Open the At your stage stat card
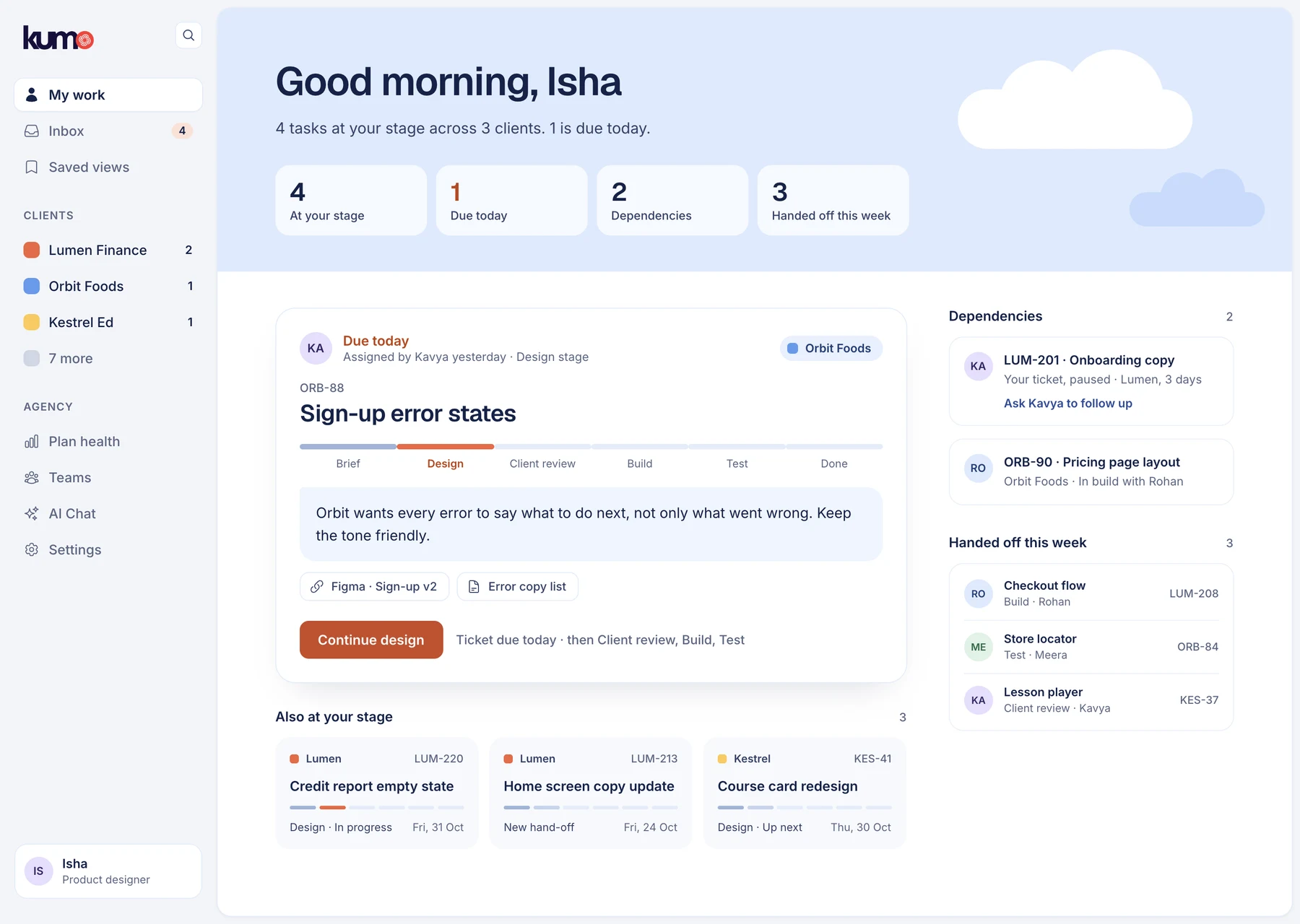 (x=351, y=200)
